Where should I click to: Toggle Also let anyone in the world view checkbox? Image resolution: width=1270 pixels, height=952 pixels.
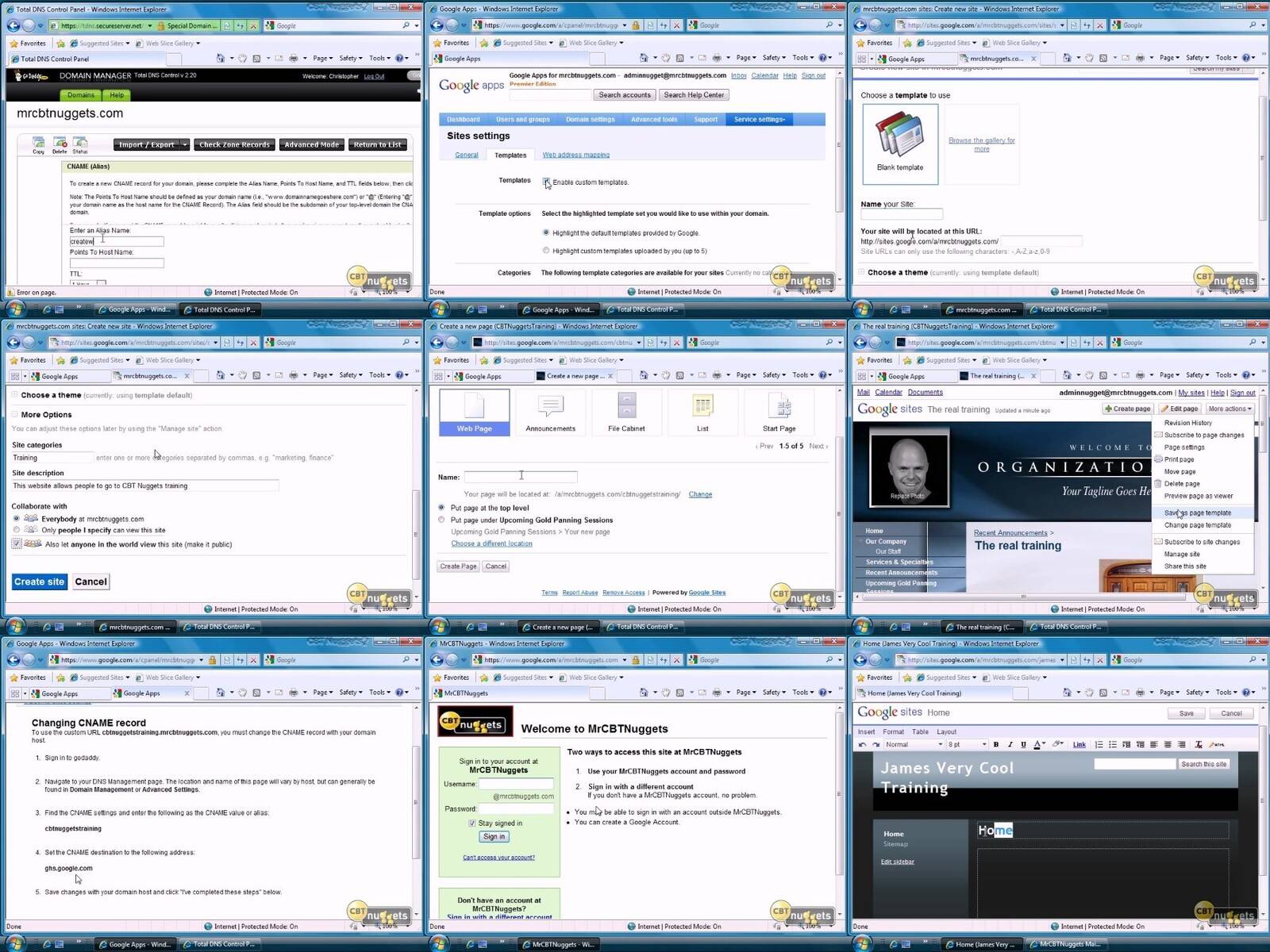17,543
